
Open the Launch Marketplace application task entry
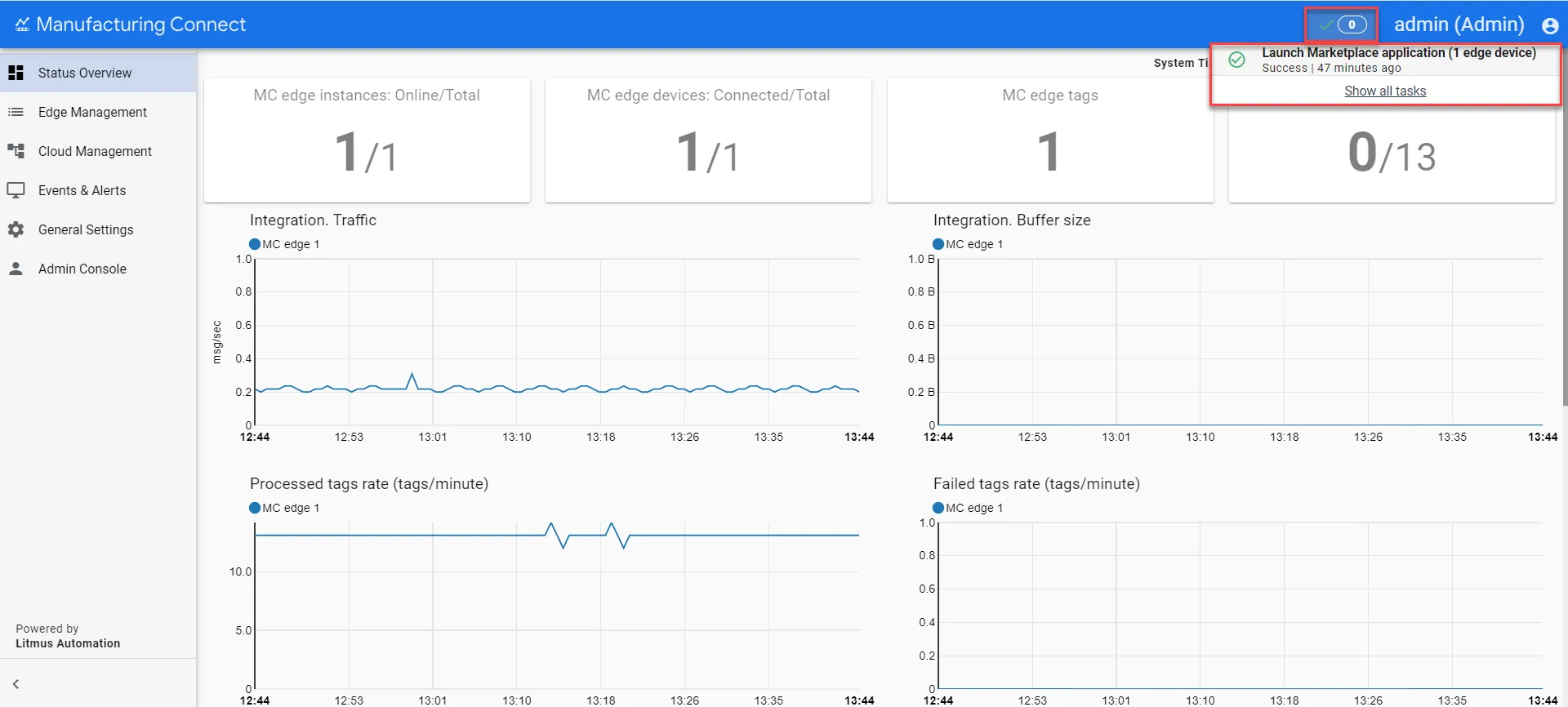(x=1385, y=60)
